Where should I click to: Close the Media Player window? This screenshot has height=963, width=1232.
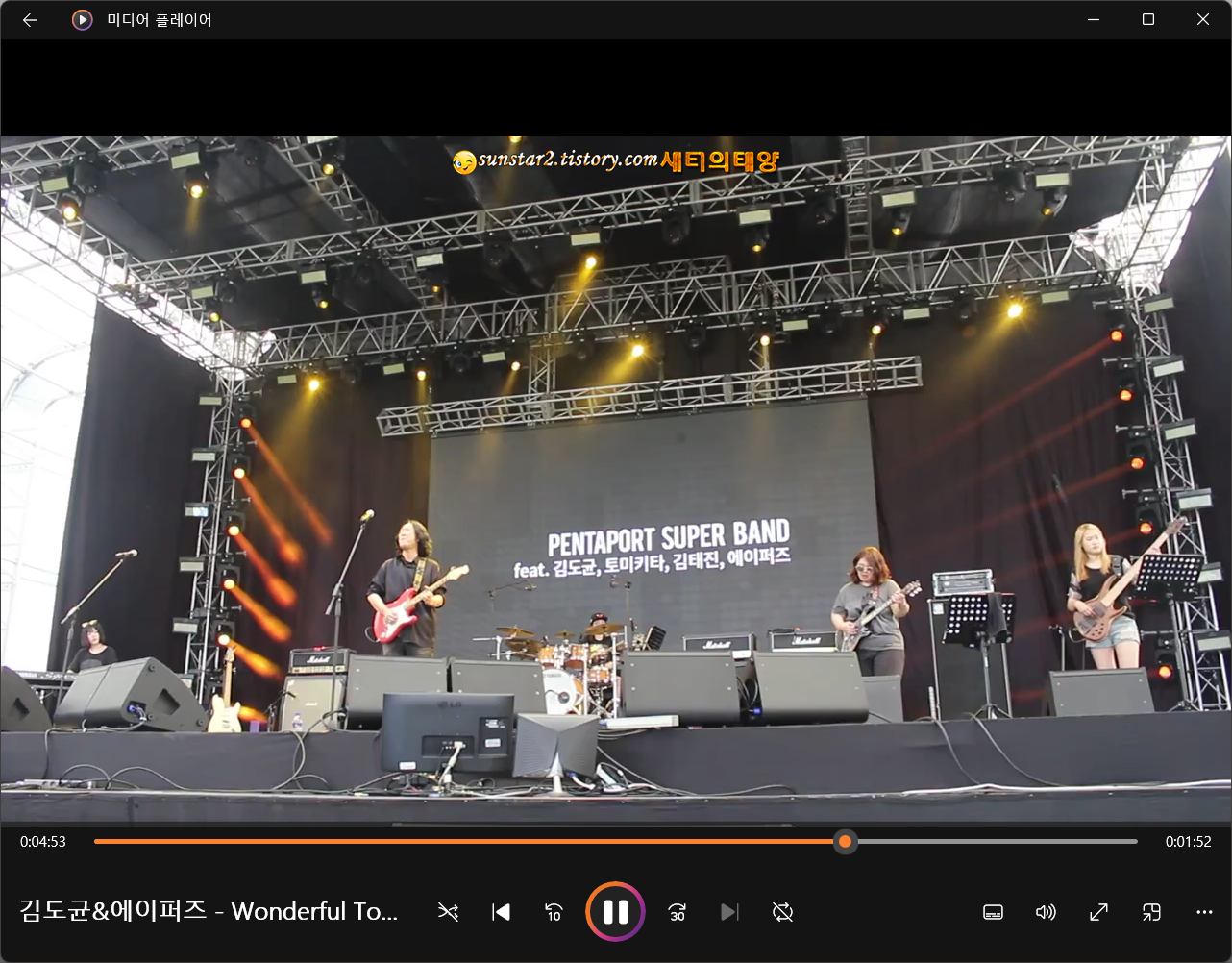coord(1203,20)
